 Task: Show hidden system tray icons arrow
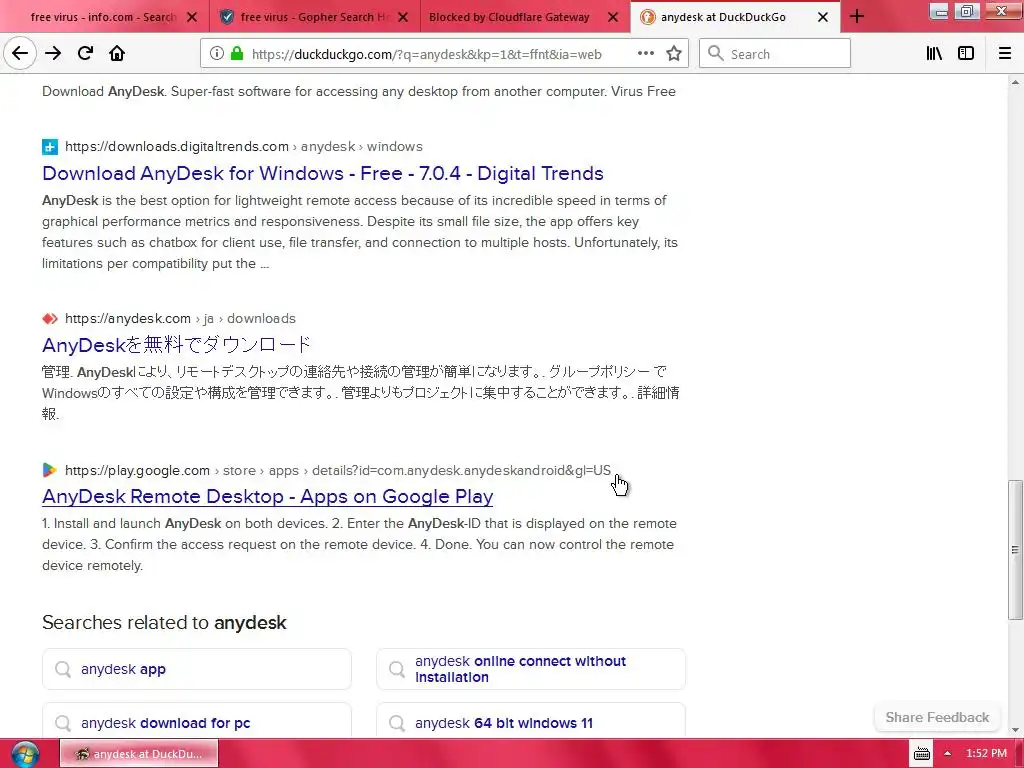947,754
